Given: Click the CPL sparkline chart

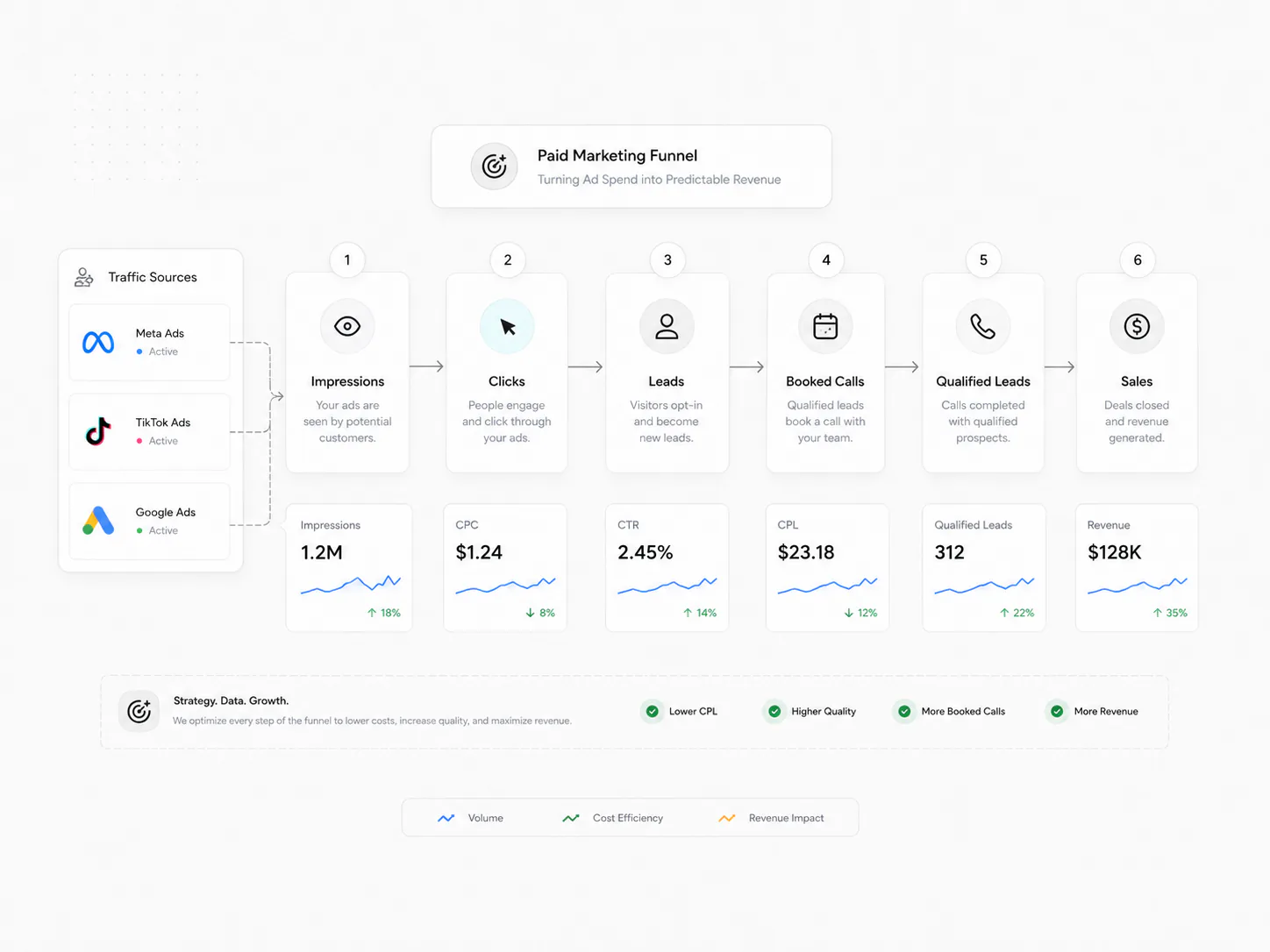Looking at the screenshot, I should pyautogui.click(x=827, y=585).
